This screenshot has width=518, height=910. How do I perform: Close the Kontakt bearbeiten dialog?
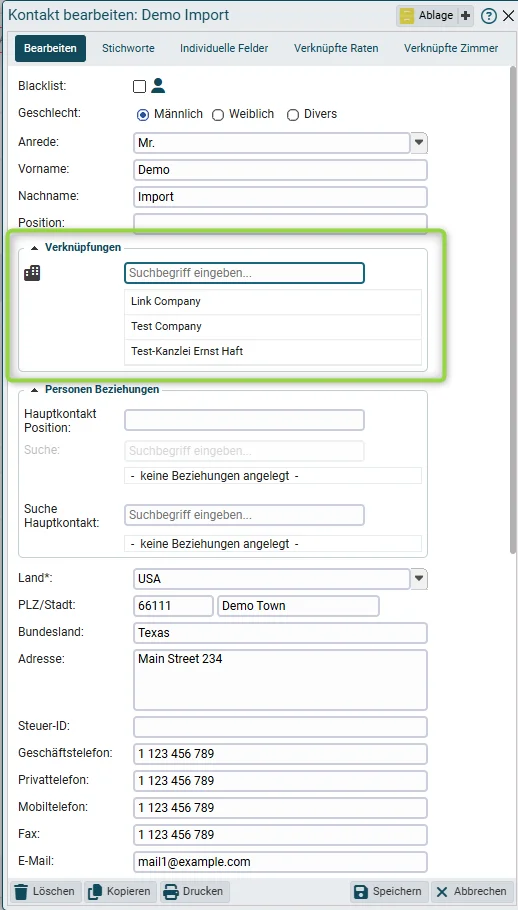click(x=508, y=16)
